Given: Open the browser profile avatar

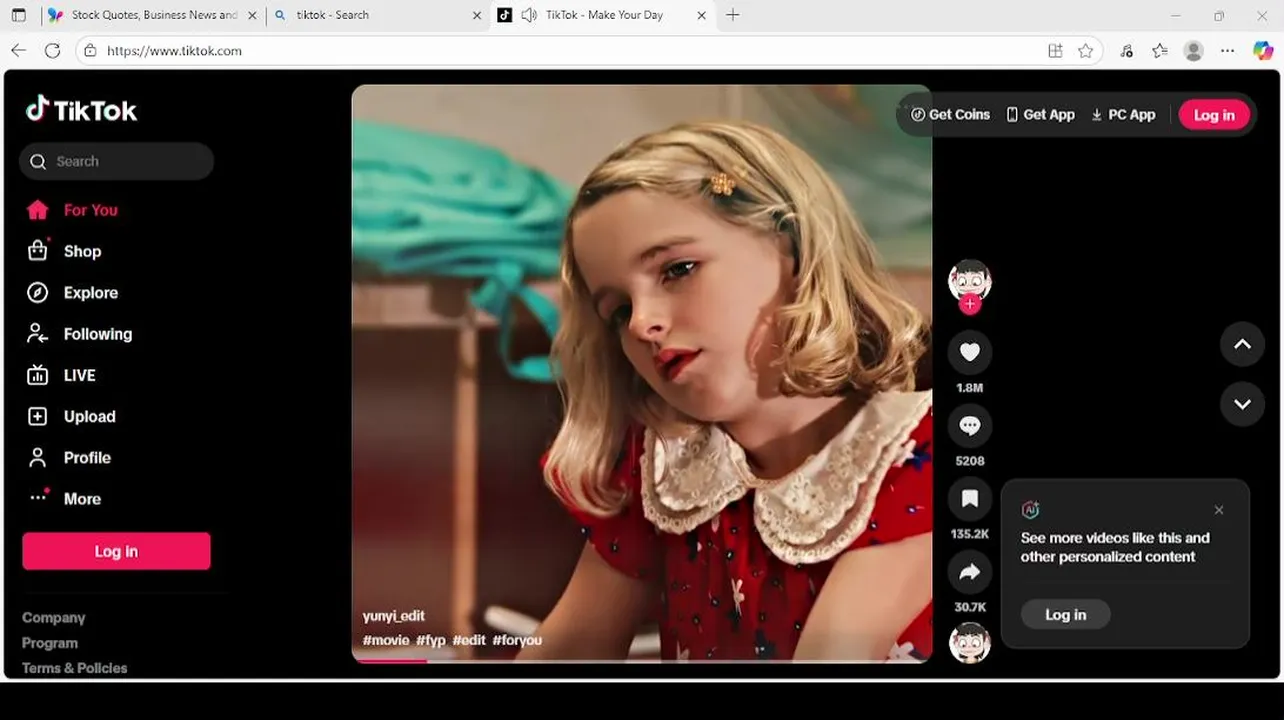Looking at the screenshot, I should click(1193, 51).
